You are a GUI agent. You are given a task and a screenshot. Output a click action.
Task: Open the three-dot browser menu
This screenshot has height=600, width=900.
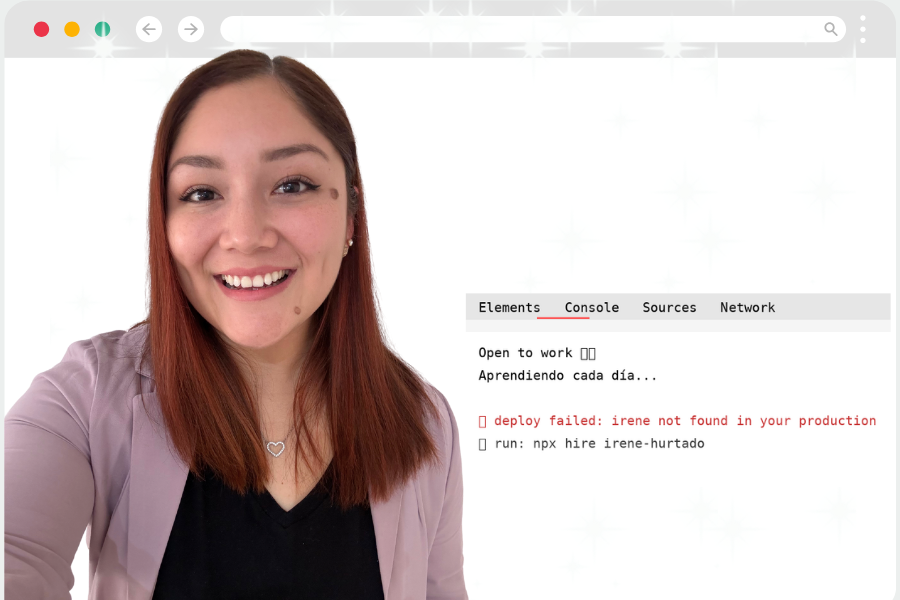tap(863, 29)
